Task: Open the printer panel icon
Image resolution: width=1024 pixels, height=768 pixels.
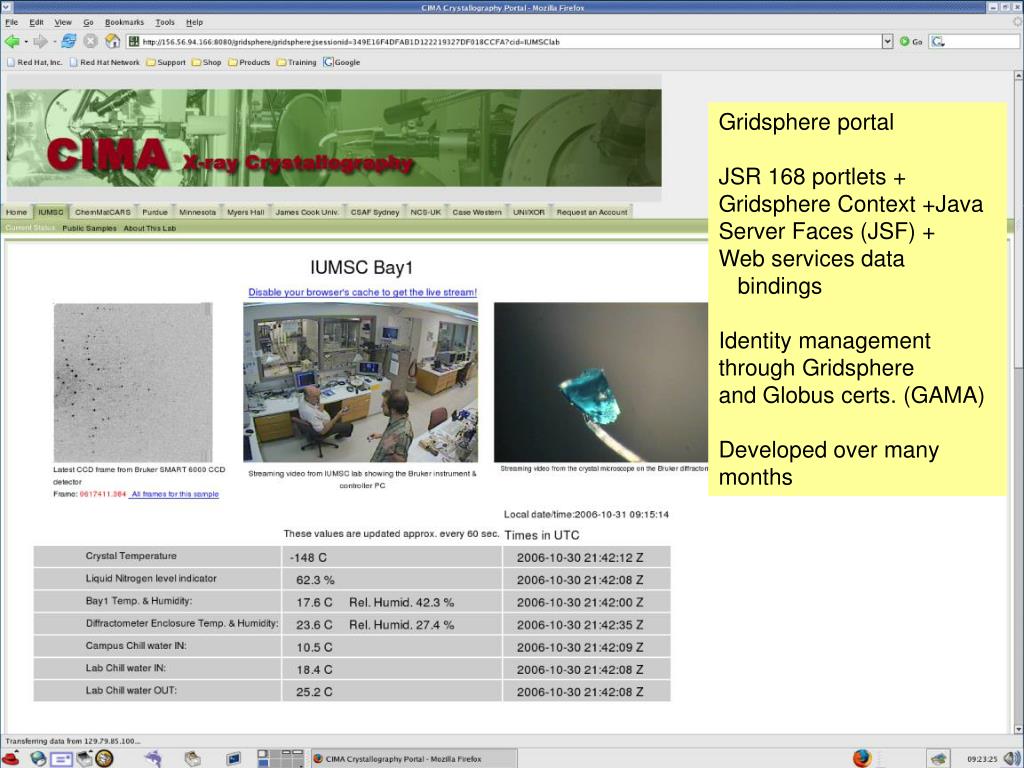Action: (x=84, y=758)
